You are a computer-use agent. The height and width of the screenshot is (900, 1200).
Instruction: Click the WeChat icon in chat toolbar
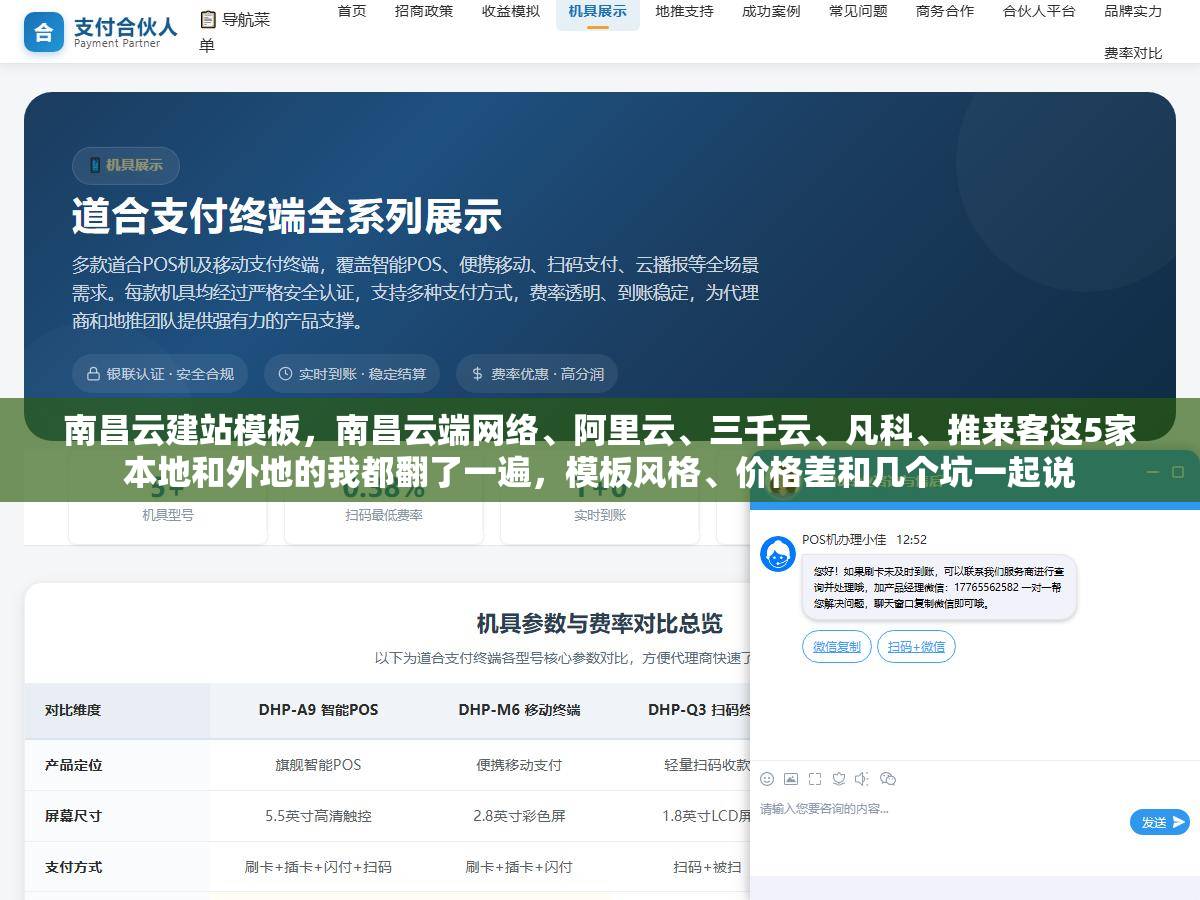(888, 778)
